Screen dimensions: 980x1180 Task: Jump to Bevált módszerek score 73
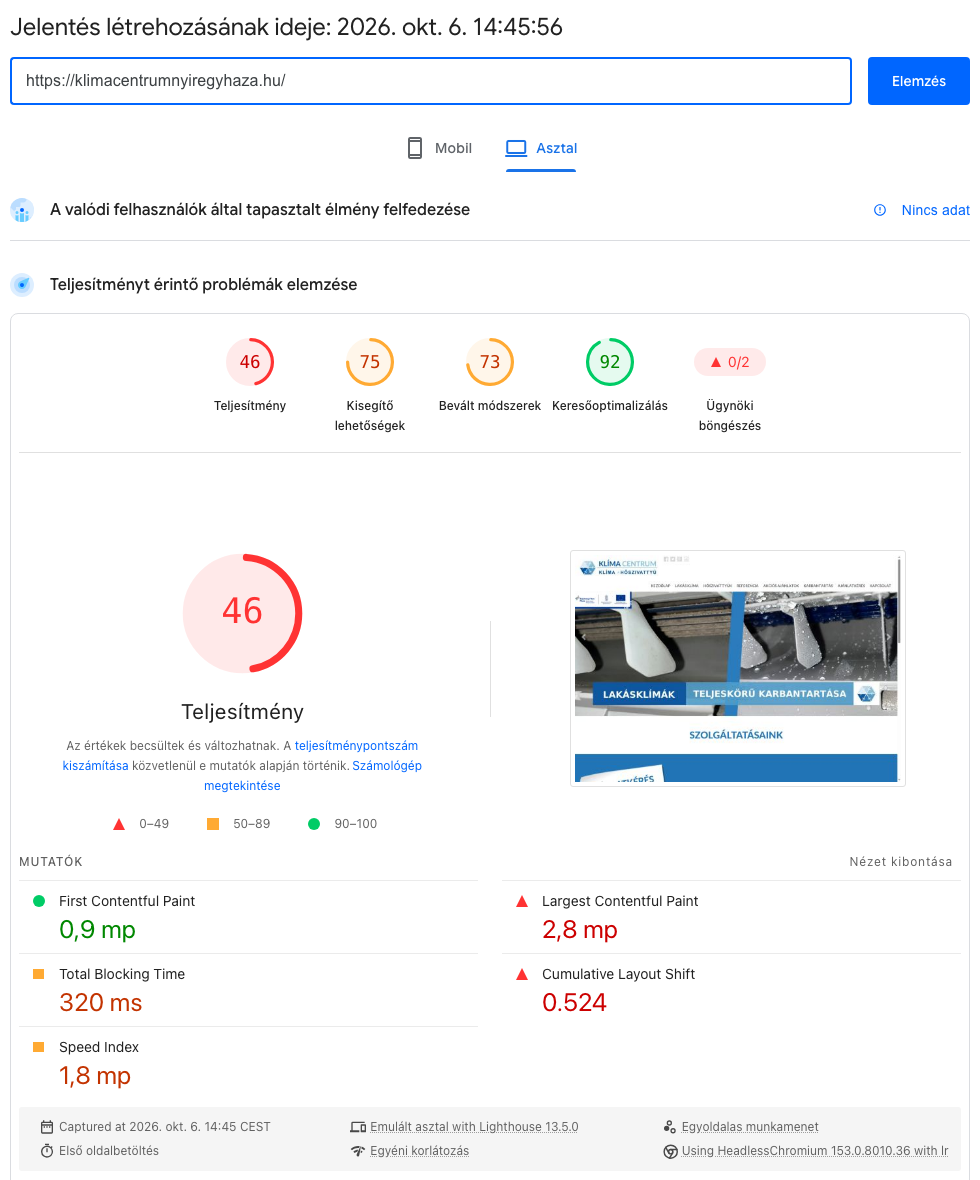(490, 362)
